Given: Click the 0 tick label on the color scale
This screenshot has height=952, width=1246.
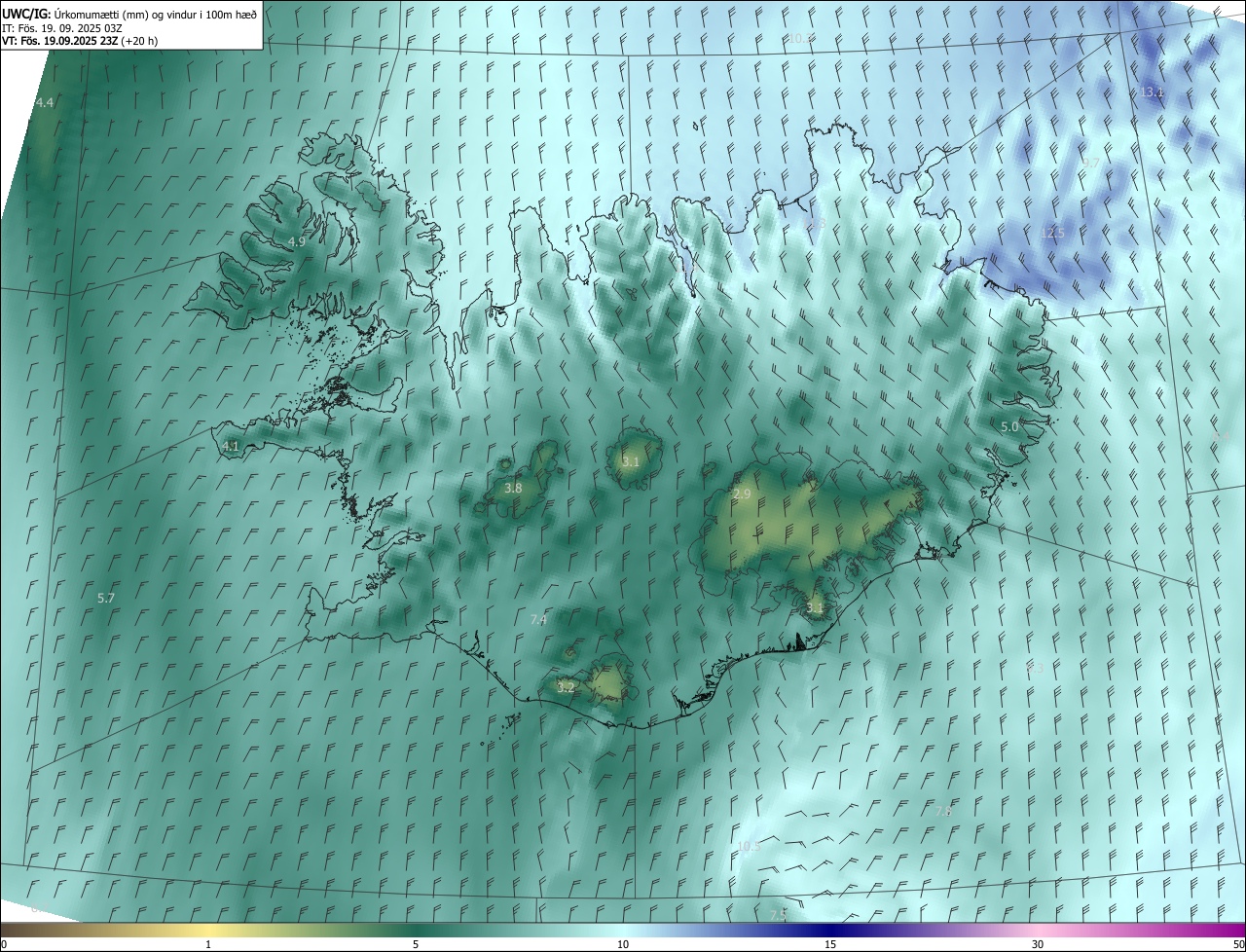Looking at the screenshot, I should [x=4, y=944].
